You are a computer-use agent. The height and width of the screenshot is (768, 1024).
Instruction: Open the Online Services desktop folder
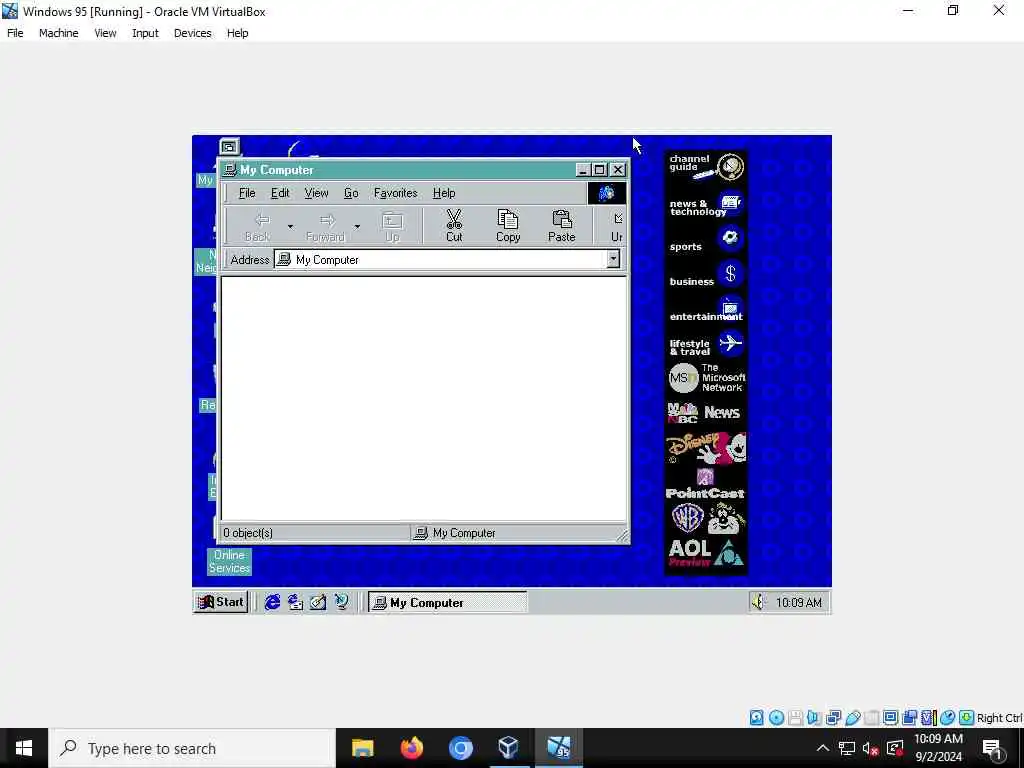[229, 561]
